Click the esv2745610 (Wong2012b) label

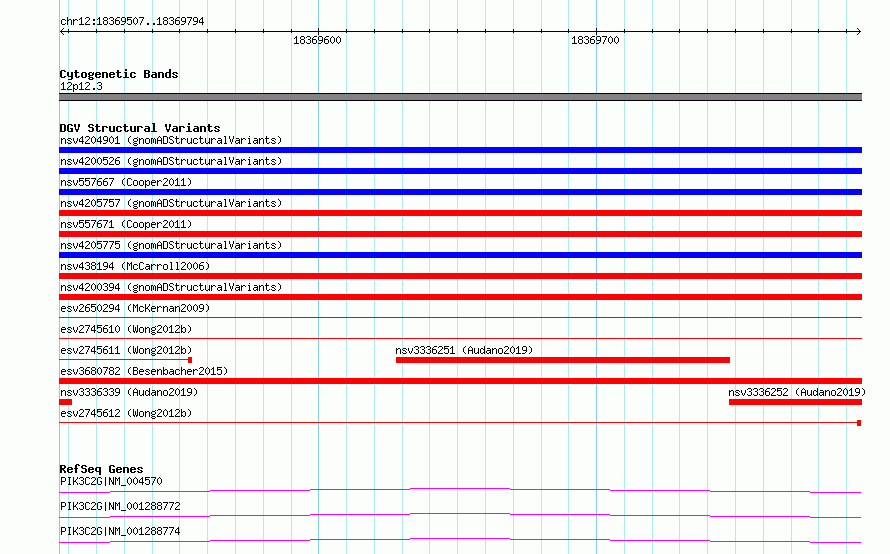[x=126, y=329]
